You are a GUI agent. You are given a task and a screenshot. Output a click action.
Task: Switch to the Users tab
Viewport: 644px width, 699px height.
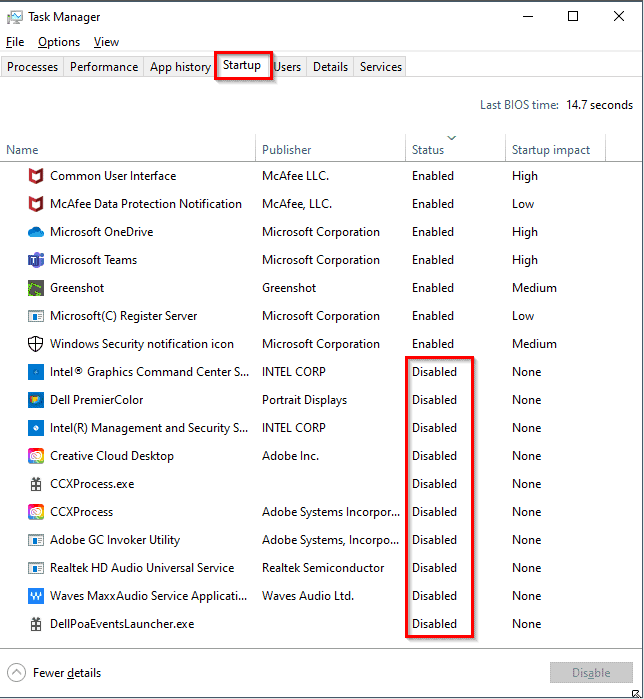(287, 67)
